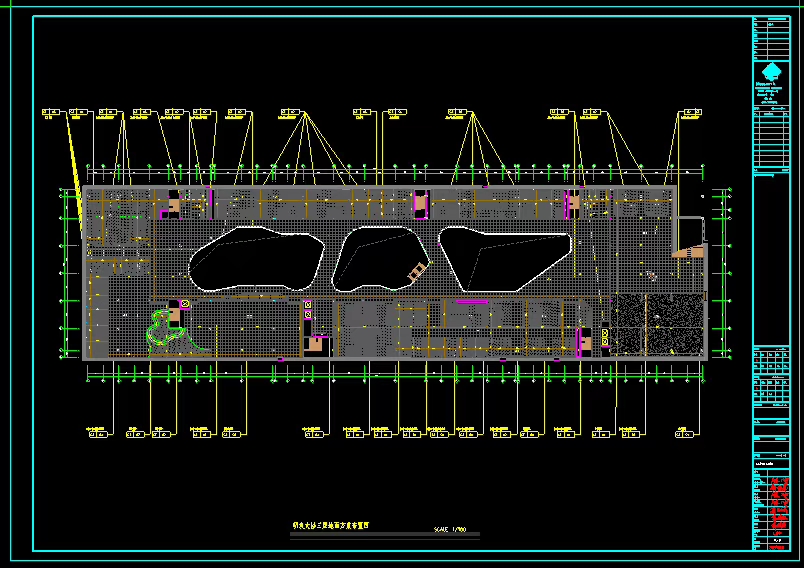This screenshot has height=568, width=804.
Task: Pick the rightmost white-outlined atrium void
Action: [505, 260]
